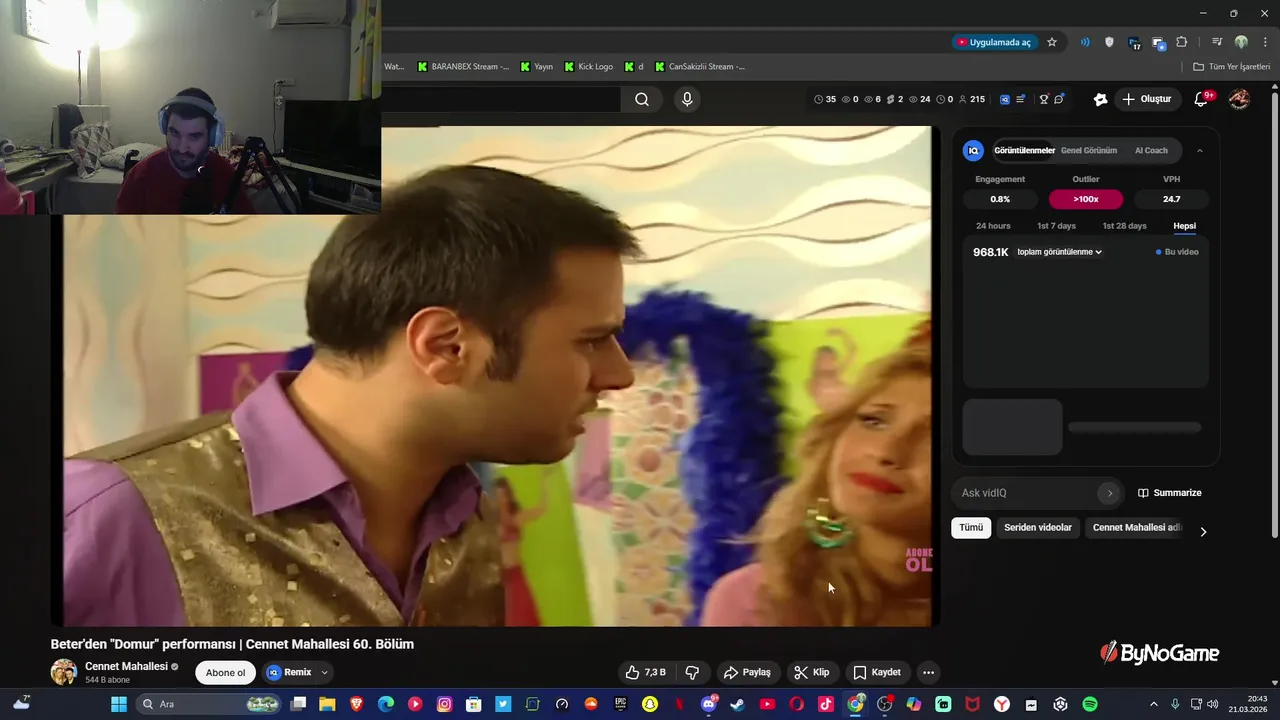Viewport: 1280px width, 720px height.
Task: Click the Ask vidIQ input field
Action: point(1026,493)
